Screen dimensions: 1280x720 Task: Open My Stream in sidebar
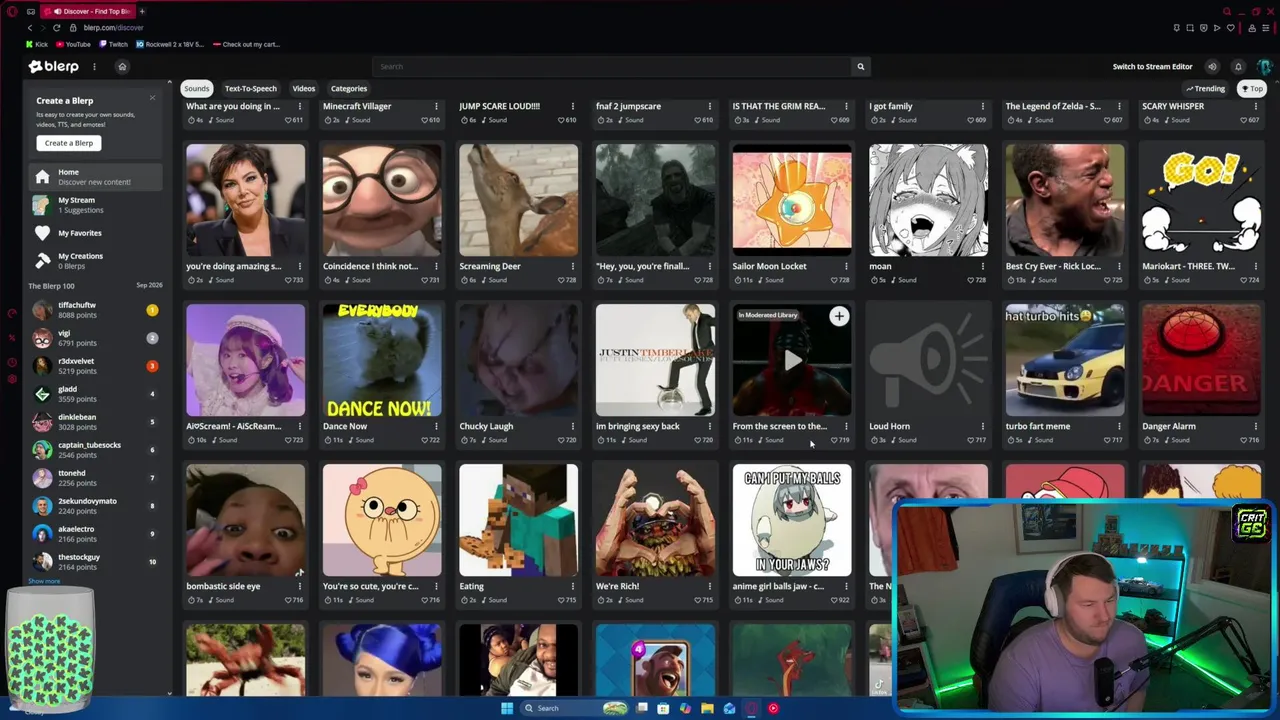(x=95, y=205)
